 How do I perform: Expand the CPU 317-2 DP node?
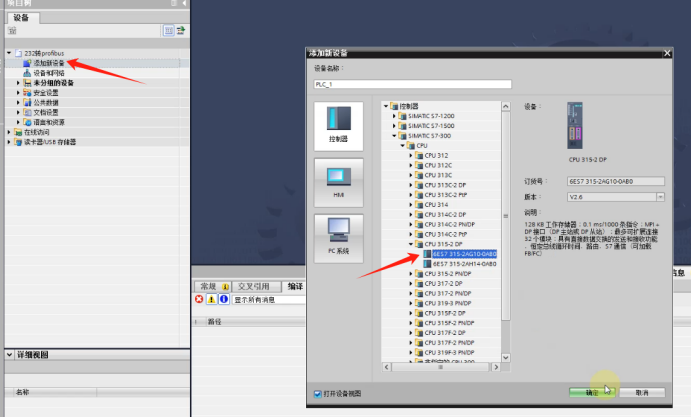pos(411,283)
